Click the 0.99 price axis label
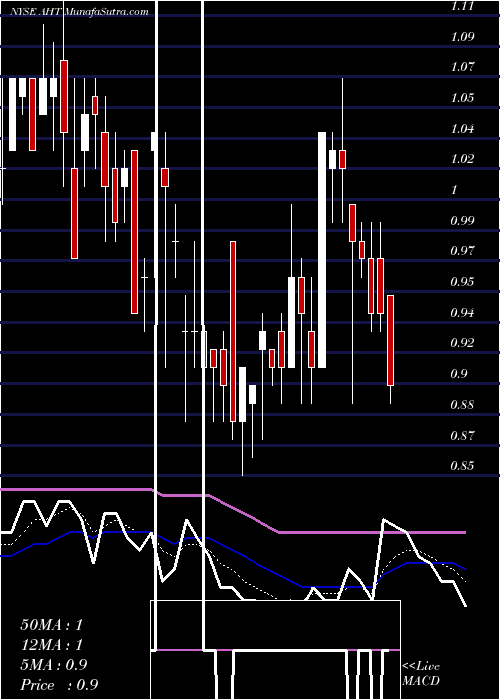 point(462,221)
